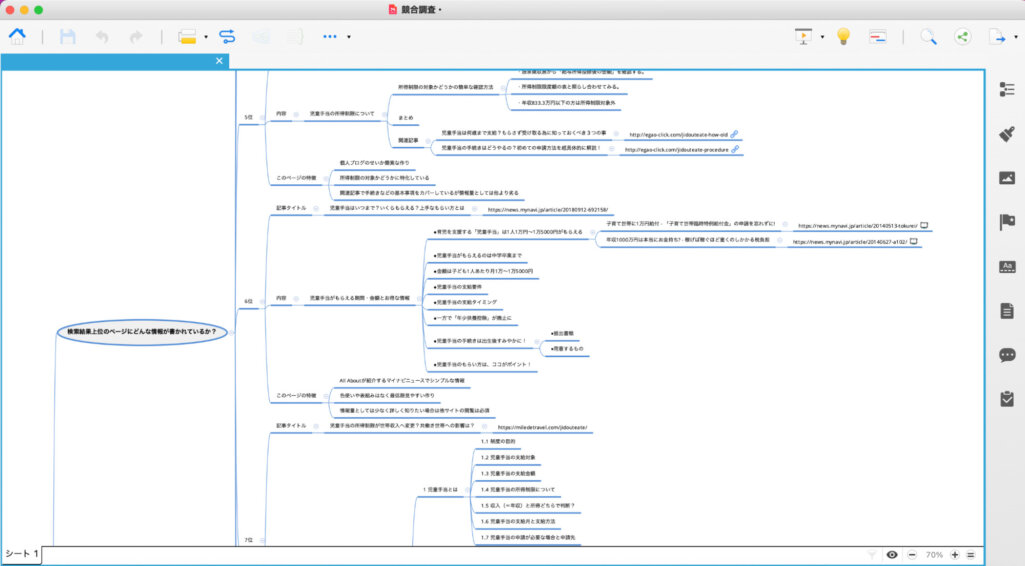Image resolution: width=1025 pixels, height=566 pixels.
Task: Go to the Home screen icon
Action: 17,37
